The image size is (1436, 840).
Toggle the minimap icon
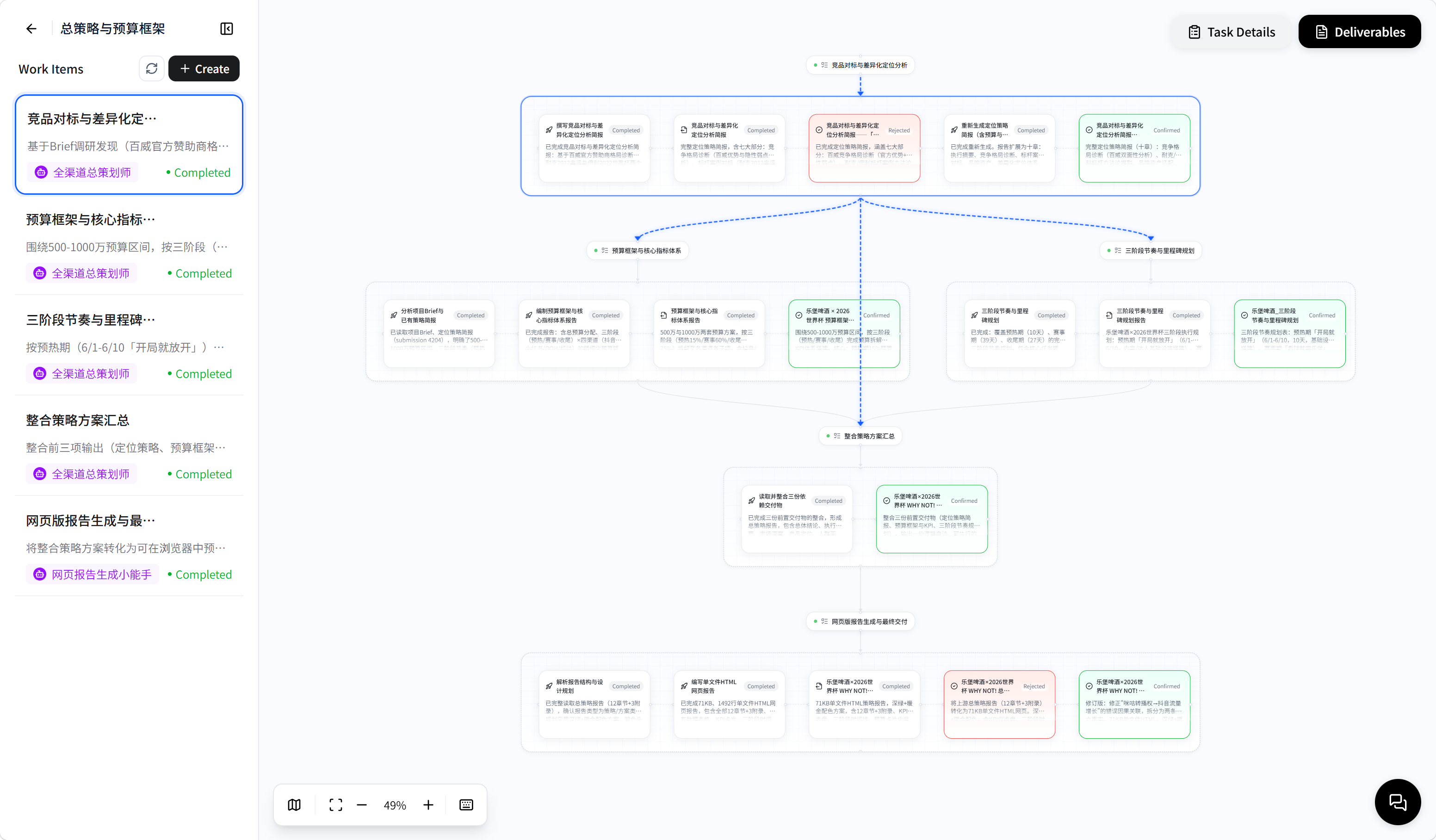pyautogui.click(x=294, y=805)
